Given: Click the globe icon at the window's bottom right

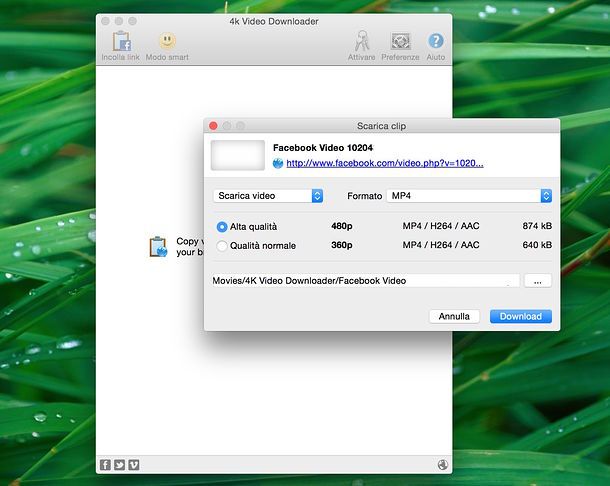Looking at the screenshot, I should [x=442, y=464].
